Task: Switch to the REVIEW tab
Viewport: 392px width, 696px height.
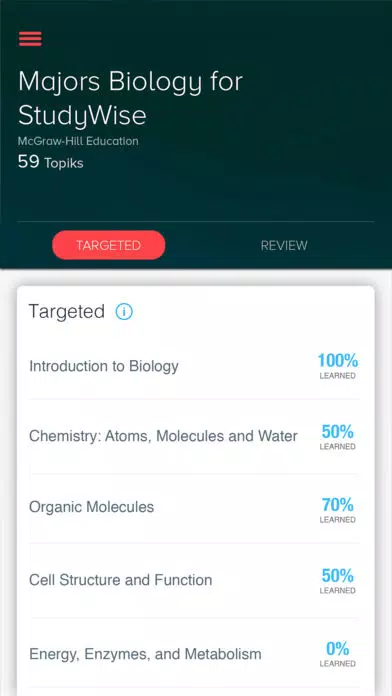Action: click(284, 245)
